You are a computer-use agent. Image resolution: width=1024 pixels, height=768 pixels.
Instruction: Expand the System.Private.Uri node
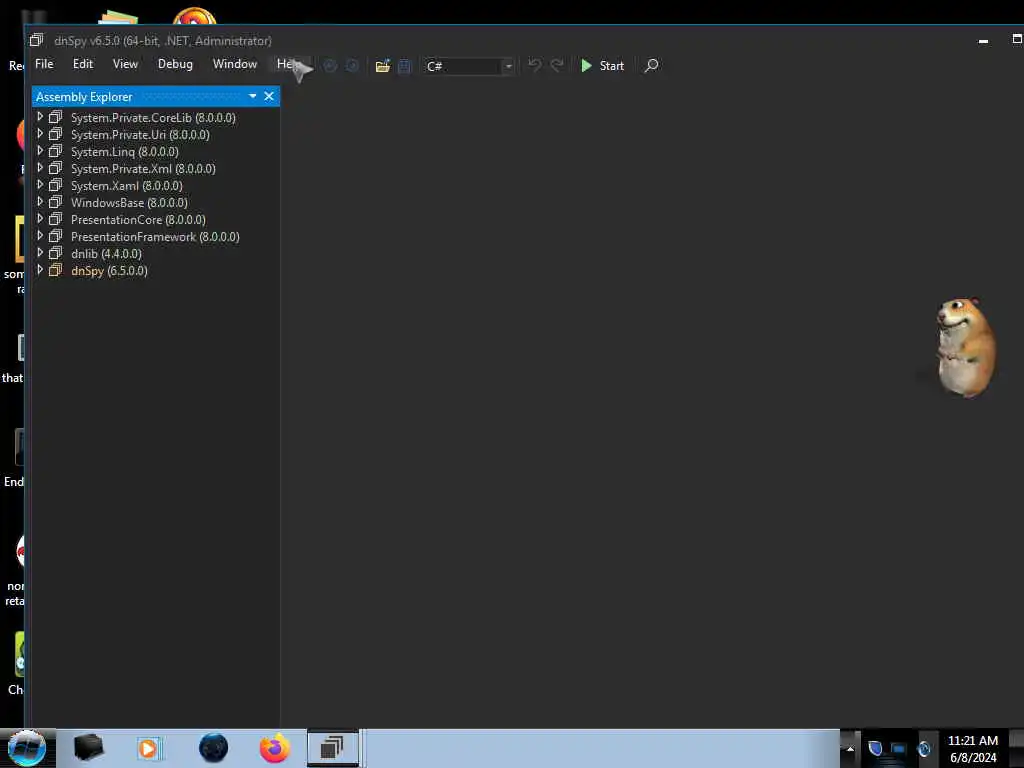pyautogui.click(x=40, y=134)
